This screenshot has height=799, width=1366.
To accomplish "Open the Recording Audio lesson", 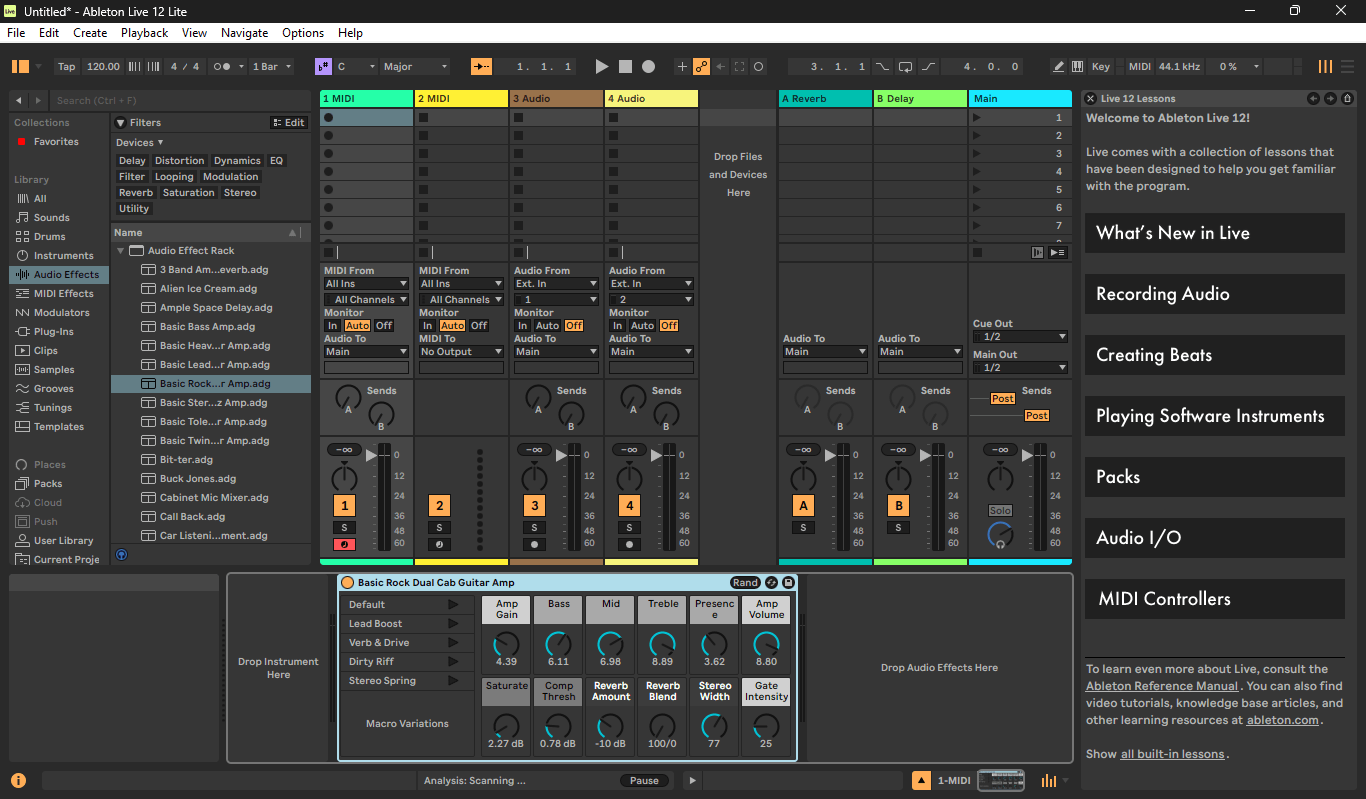I will (1214, 294).
